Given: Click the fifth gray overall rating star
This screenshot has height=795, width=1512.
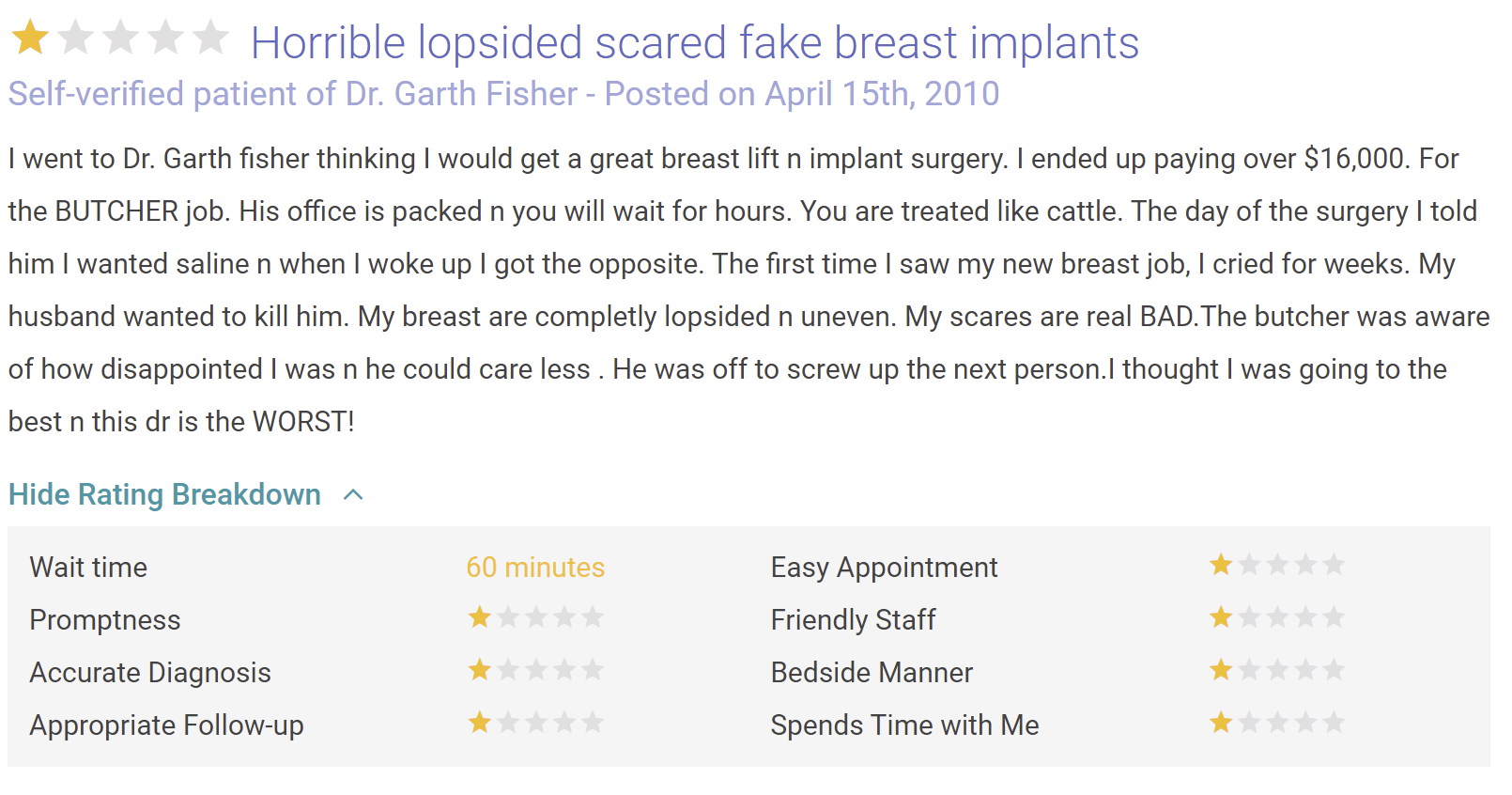Looking at the screenshot, I should 210,39.
